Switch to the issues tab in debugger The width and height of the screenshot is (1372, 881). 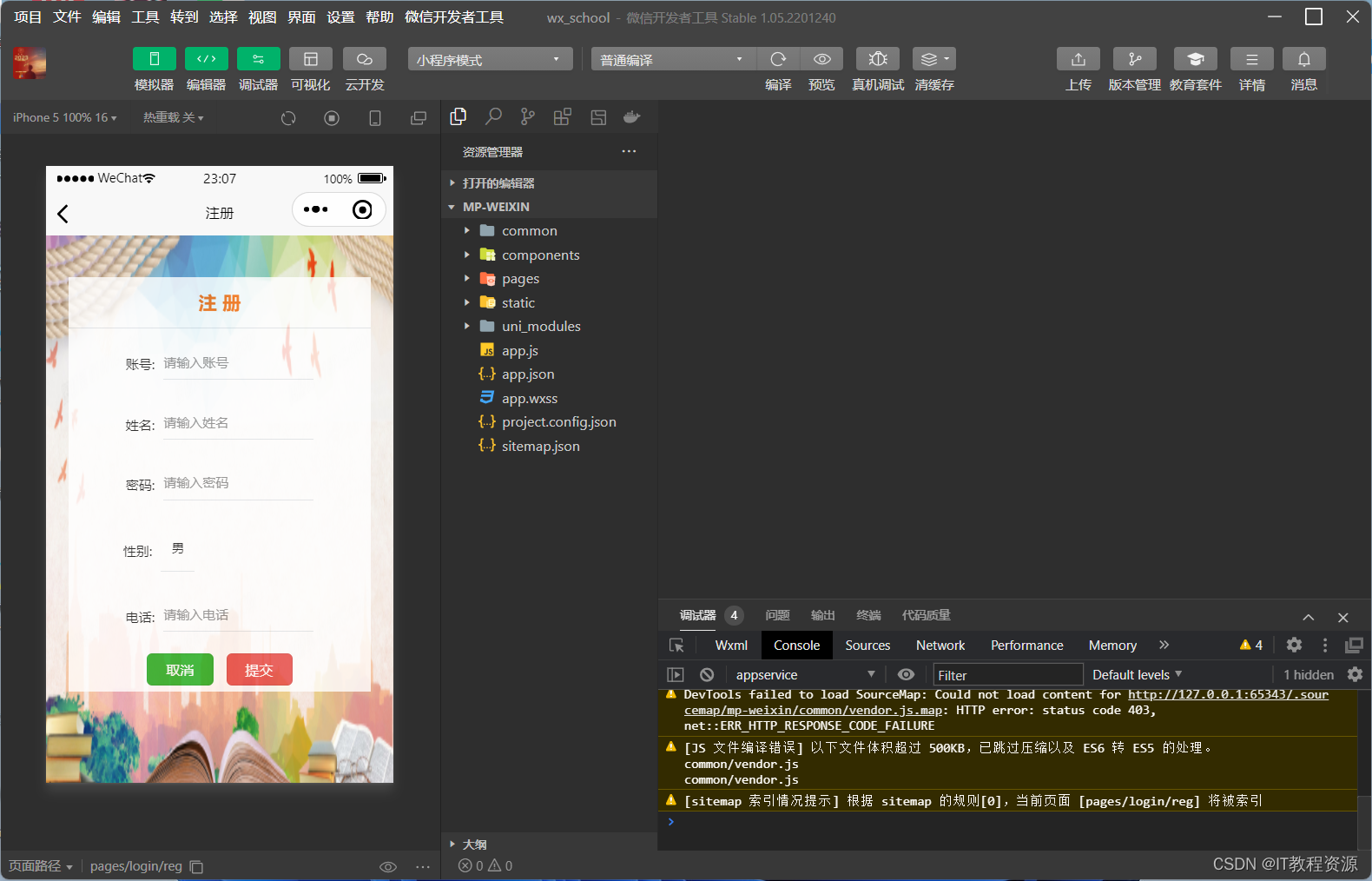coord(777,615)
